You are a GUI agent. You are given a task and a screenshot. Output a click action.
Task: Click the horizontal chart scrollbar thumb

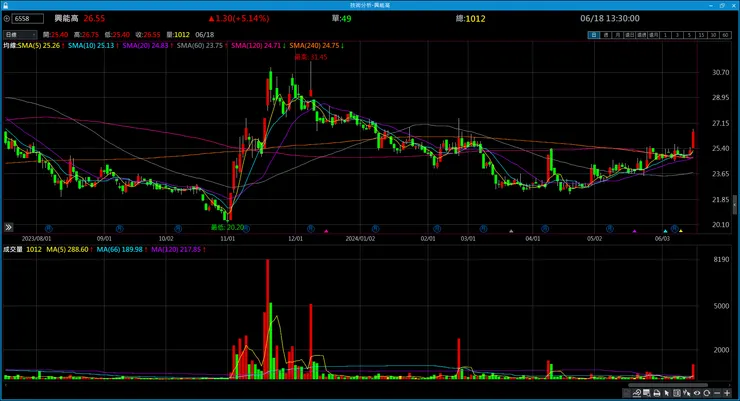pos(667,385)
